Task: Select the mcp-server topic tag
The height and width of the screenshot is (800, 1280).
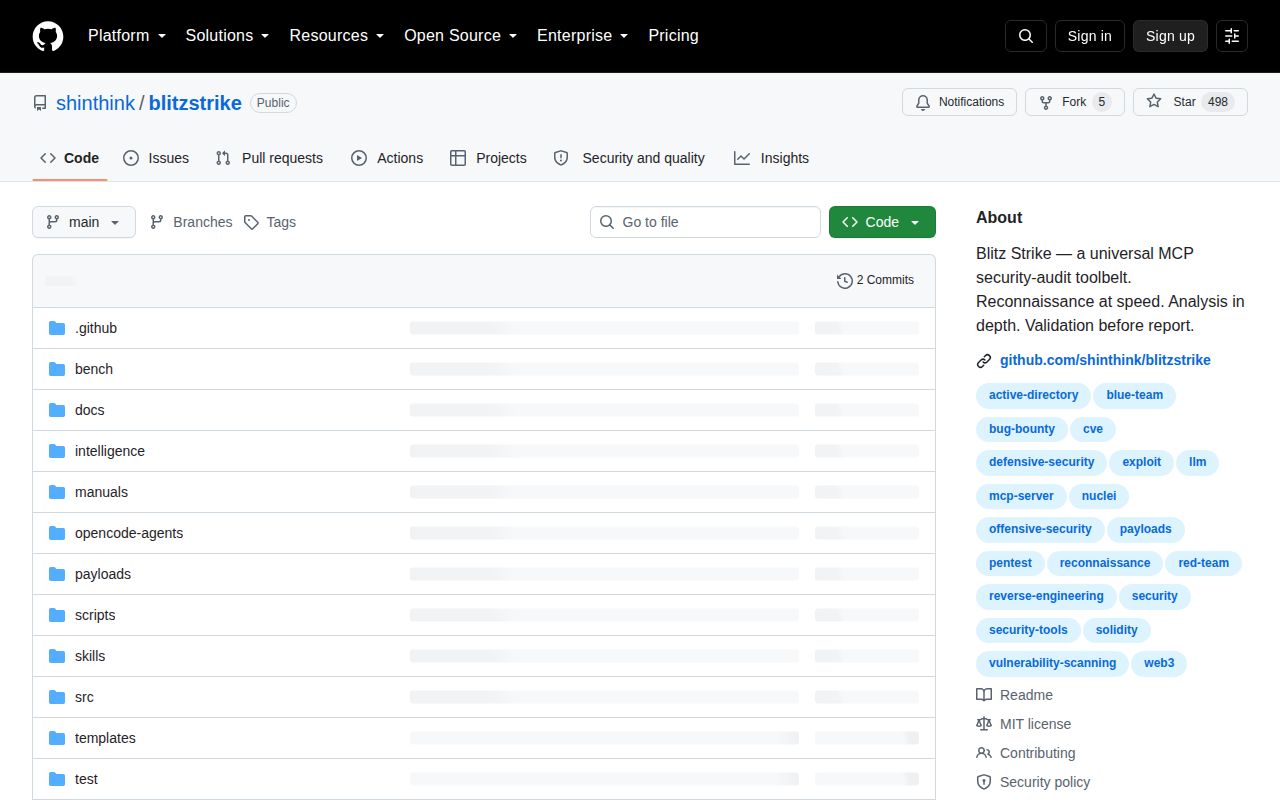Action: (x=1021, y=496)
